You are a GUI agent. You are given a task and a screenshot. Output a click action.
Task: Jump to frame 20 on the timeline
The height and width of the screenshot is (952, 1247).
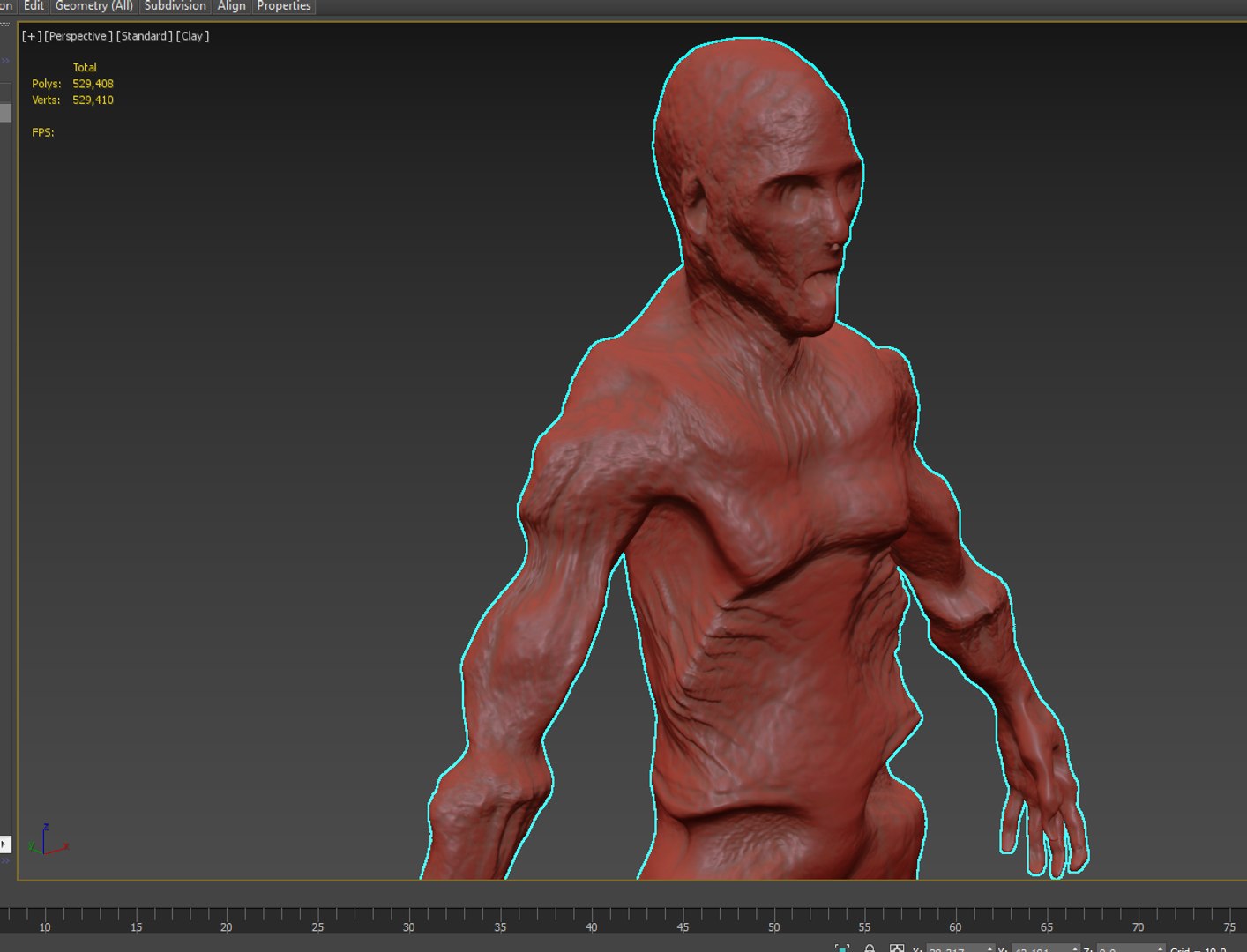[227, 927]
